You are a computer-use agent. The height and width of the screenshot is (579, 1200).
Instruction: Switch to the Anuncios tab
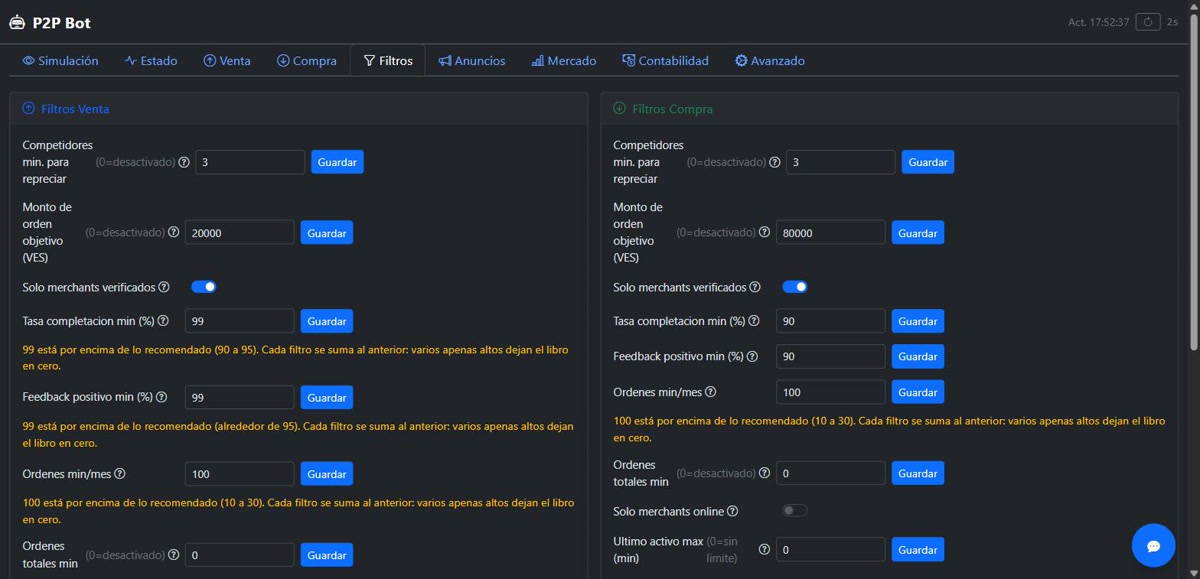(472, 61)
